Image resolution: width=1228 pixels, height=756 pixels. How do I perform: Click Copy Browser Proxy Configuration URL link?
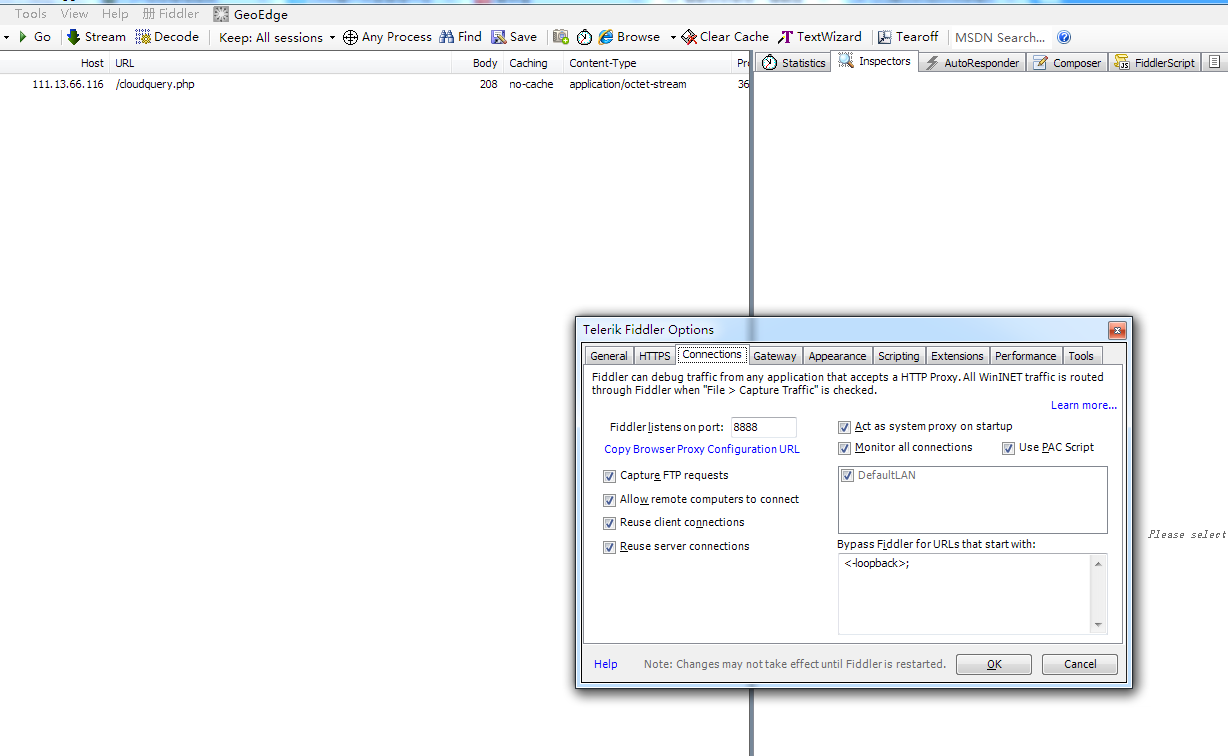coord(702,449)
